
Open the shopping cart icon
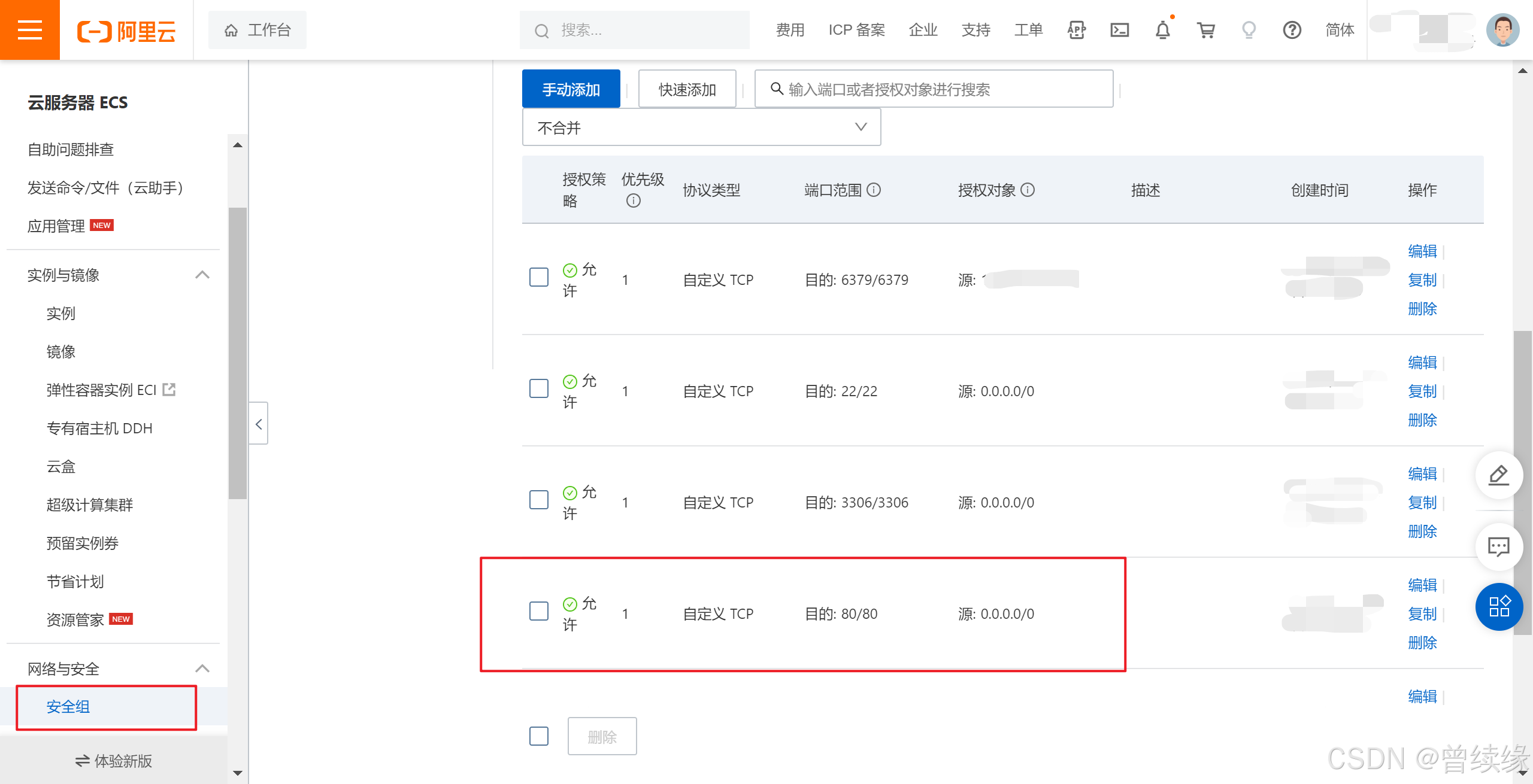coord(1205,30)
